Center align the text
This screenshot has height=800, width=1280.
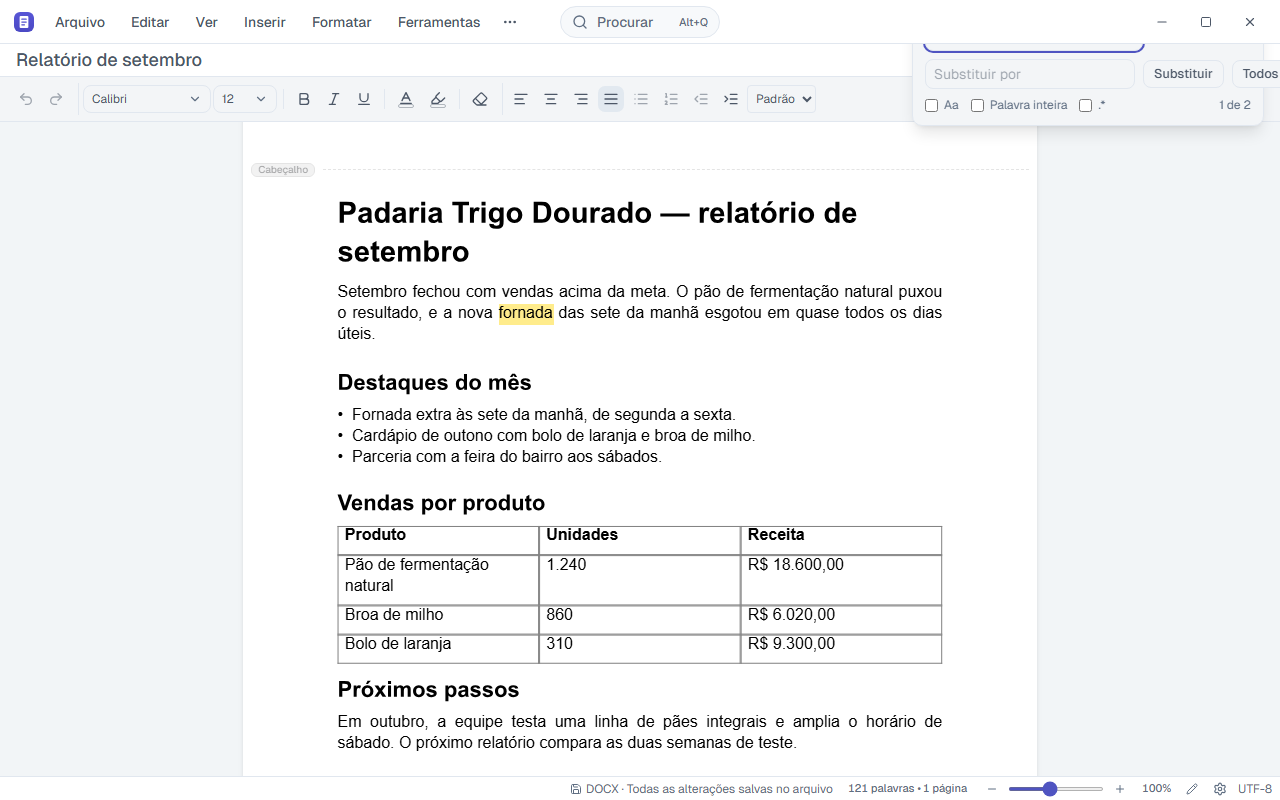(550, 99)
